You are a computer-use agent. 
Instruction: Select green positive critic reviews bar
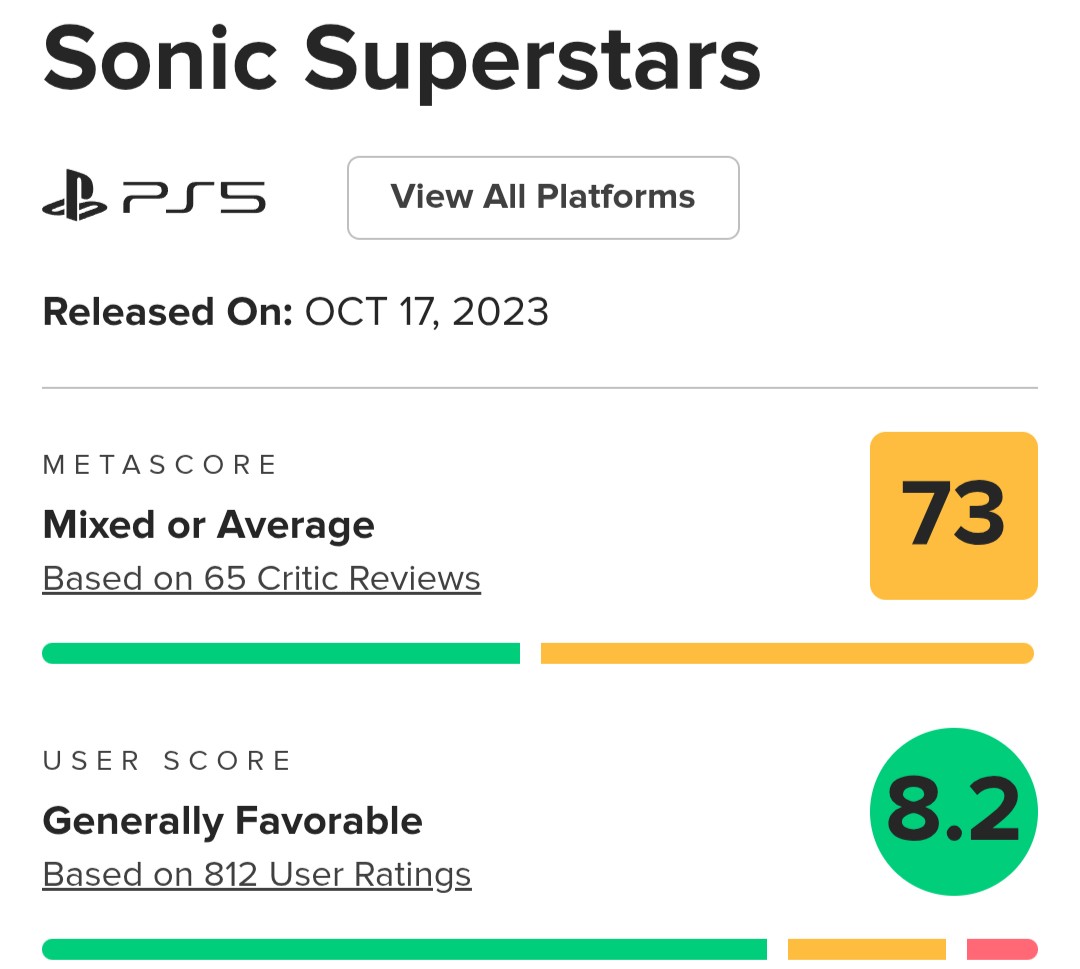coord(281,654)
